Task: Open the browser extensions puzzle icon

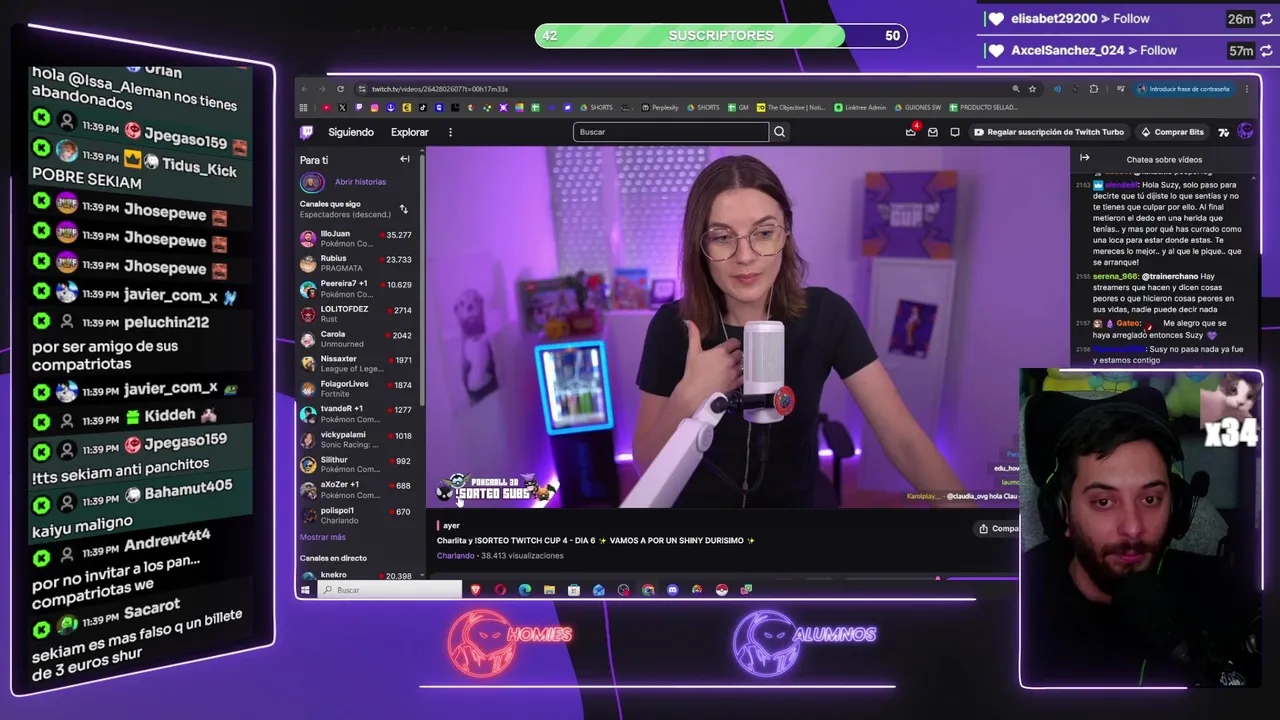Action: pos(1093,89)
